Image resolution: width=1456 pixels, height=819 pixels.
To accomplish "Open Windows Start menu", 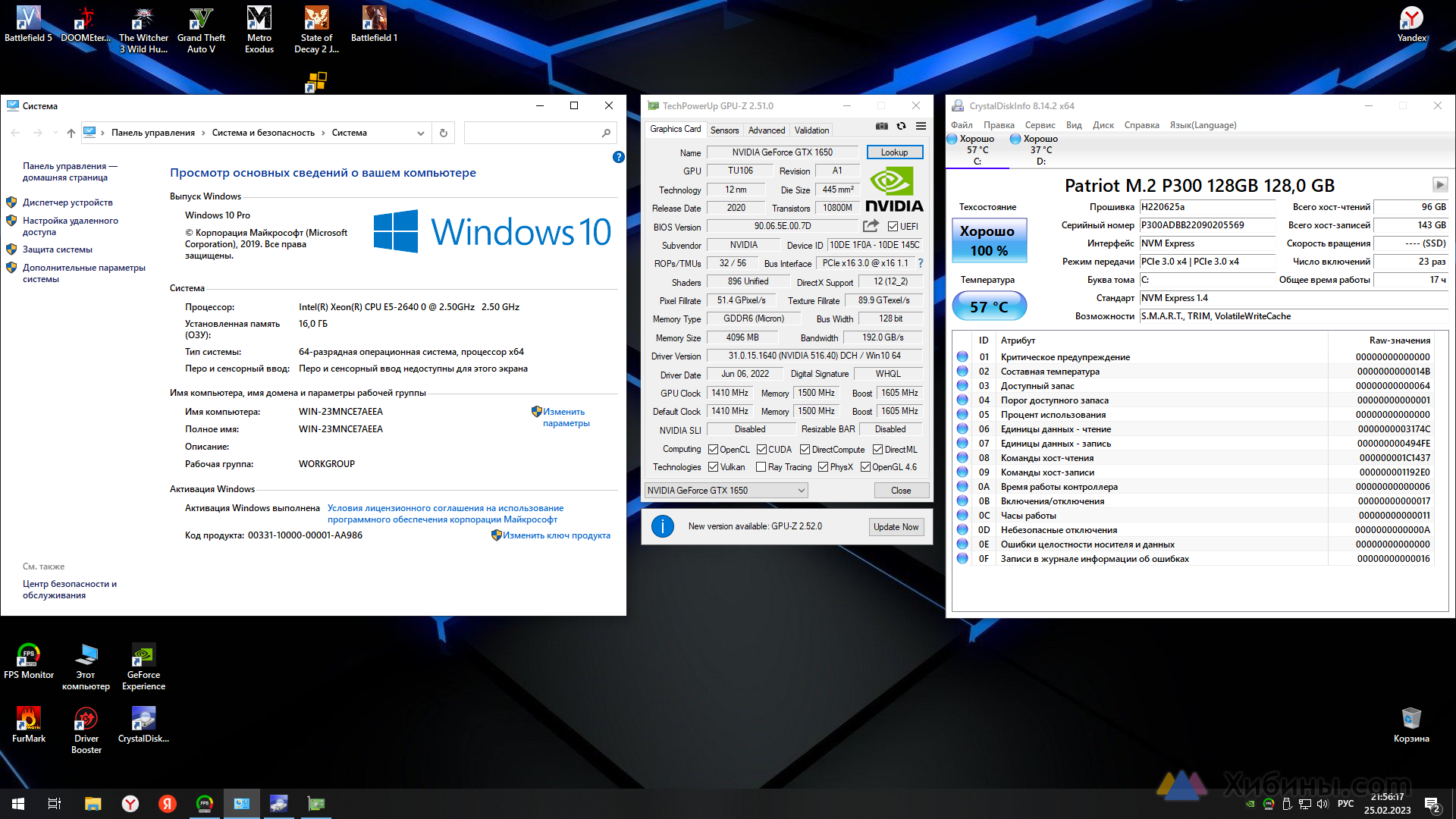I will tap(18, 804).
